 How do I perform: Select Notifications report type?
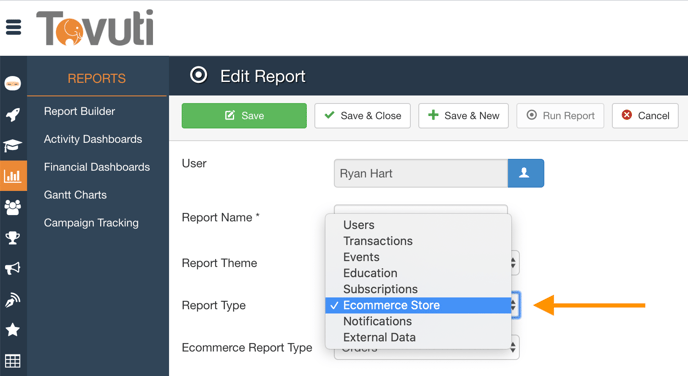[418, 321]
